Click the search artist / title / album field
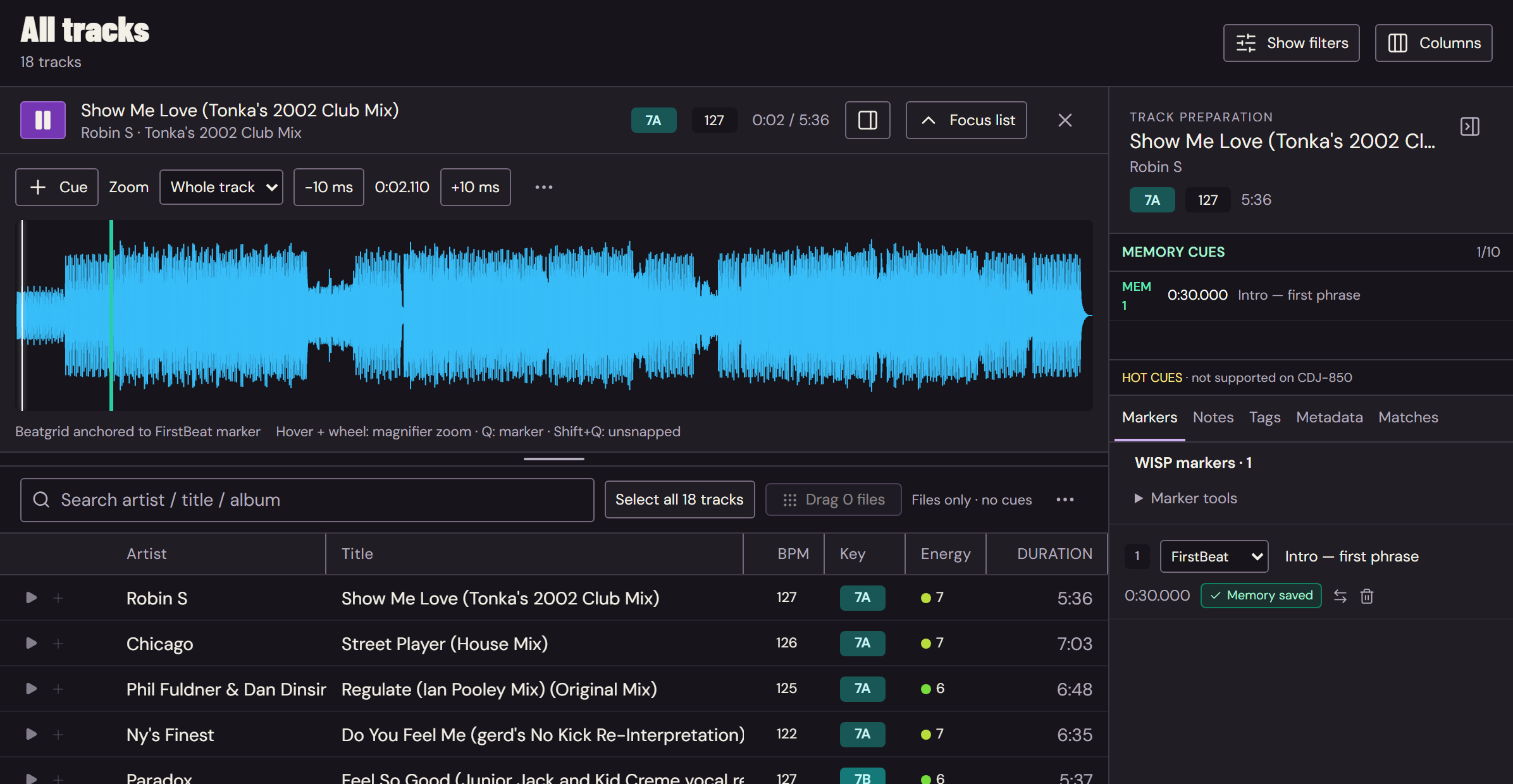Screen dimensions: 1513x784 (307, 499)
